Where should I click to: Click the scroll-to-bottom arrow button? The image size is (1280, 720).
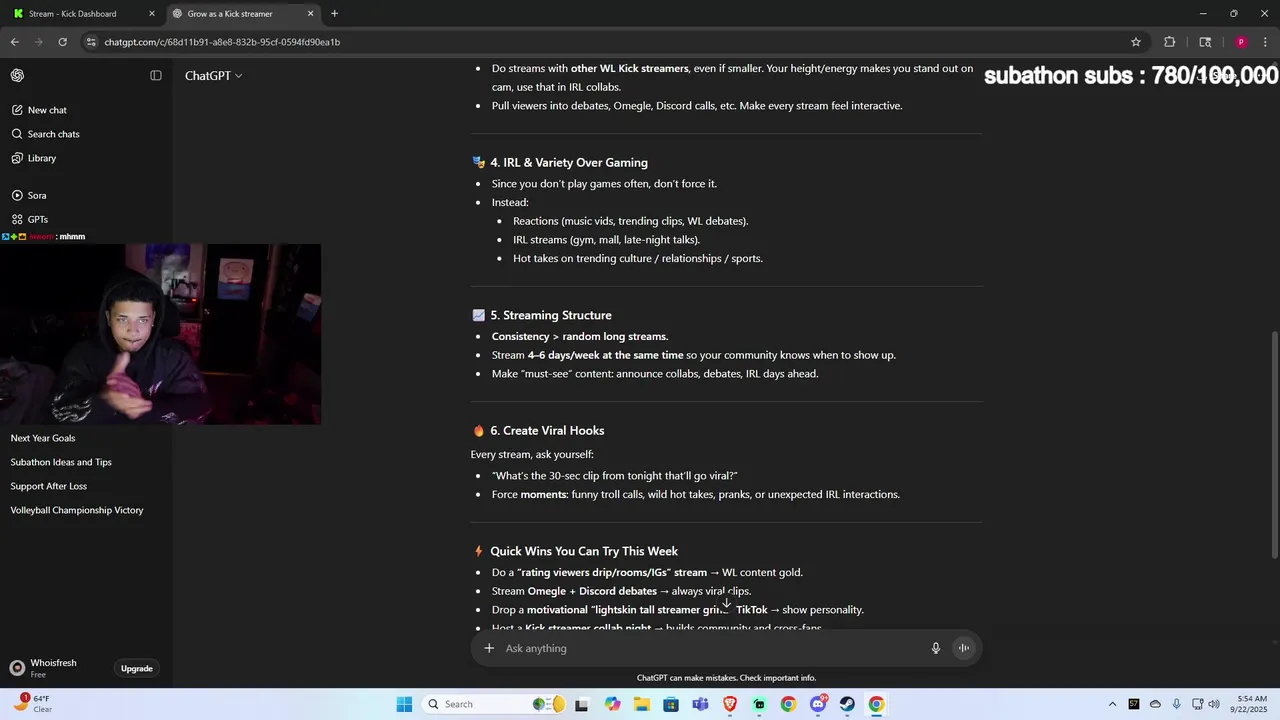(727, 603)
